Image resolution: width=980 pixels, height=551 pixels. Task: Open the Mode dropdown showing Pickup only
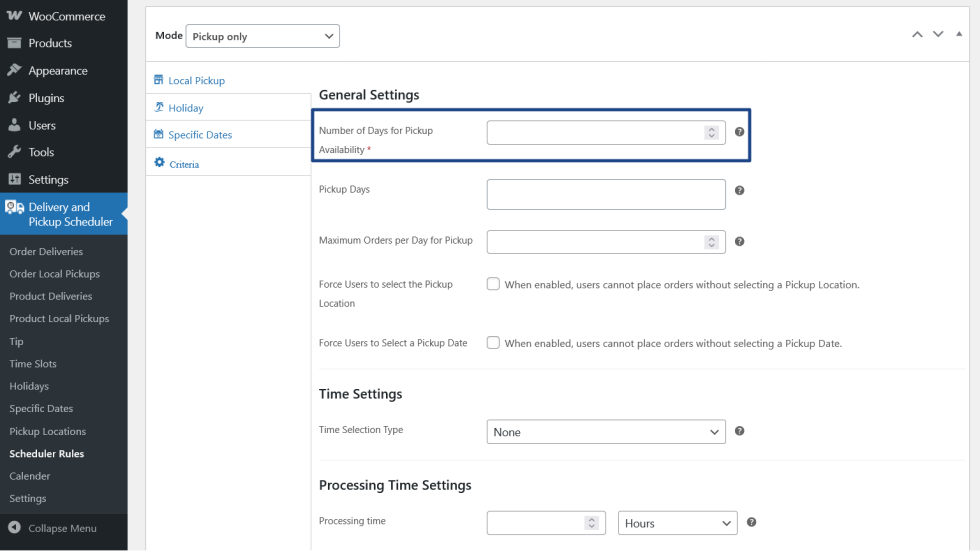(x=263, y=36)
